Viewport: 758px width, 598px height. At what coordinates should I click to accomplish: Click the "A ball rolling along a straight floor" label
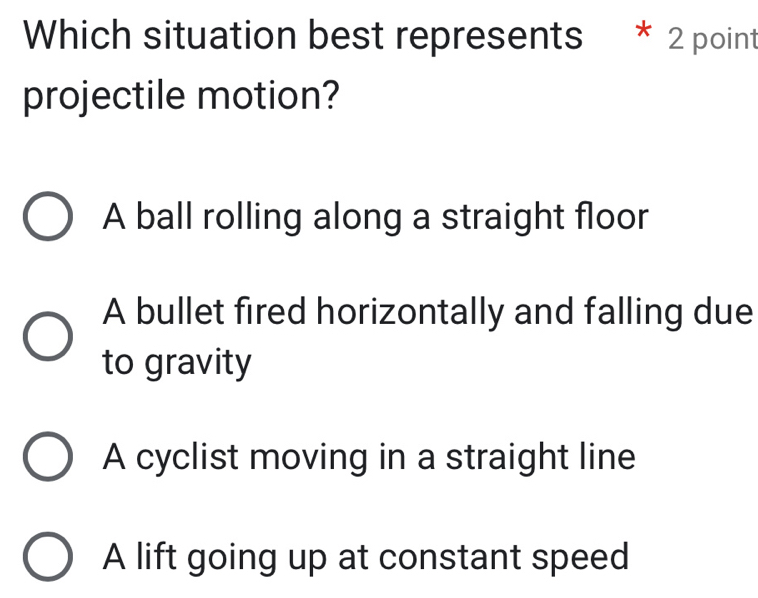[x=375, y=216]
